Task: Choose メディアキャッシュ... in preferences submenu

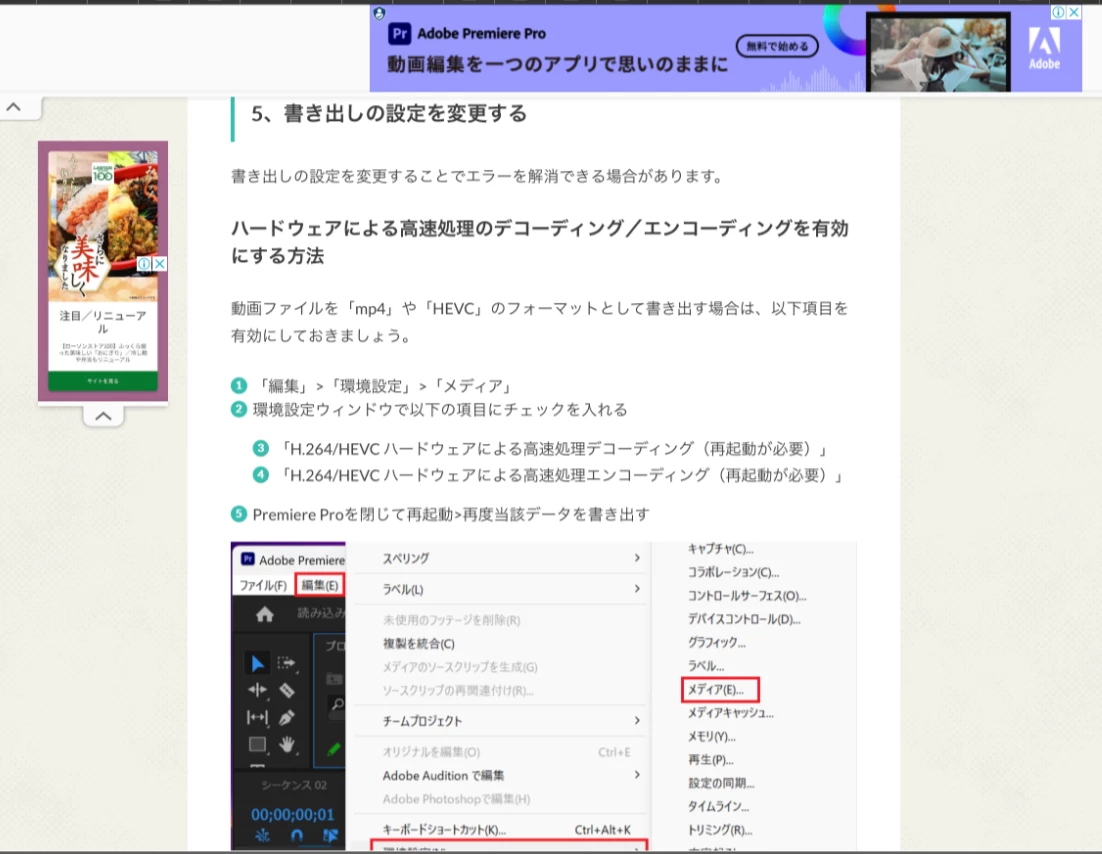Action: (x=730, y=713)
